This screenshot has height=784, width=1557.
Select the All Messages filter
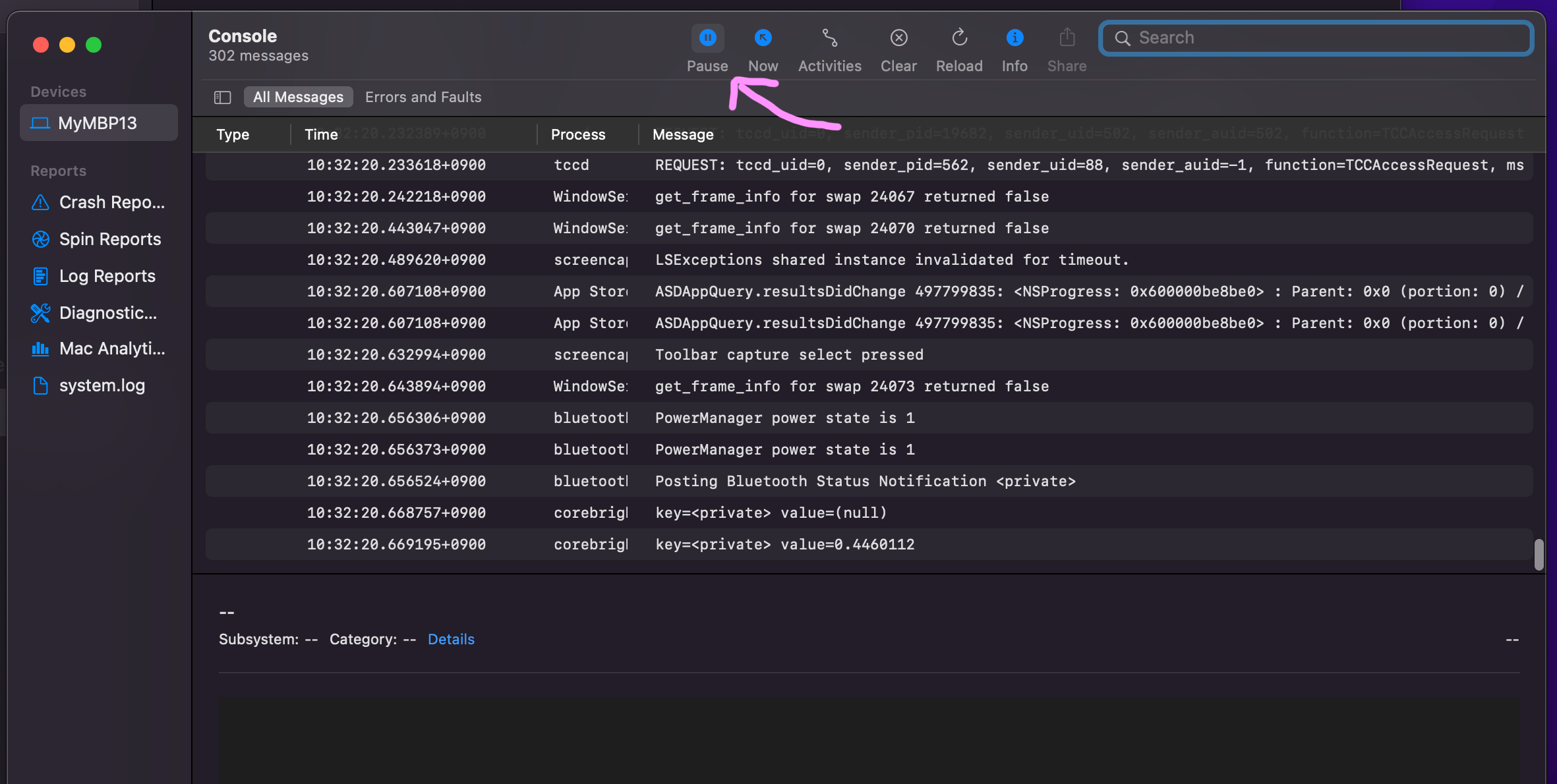coord(298,98)
